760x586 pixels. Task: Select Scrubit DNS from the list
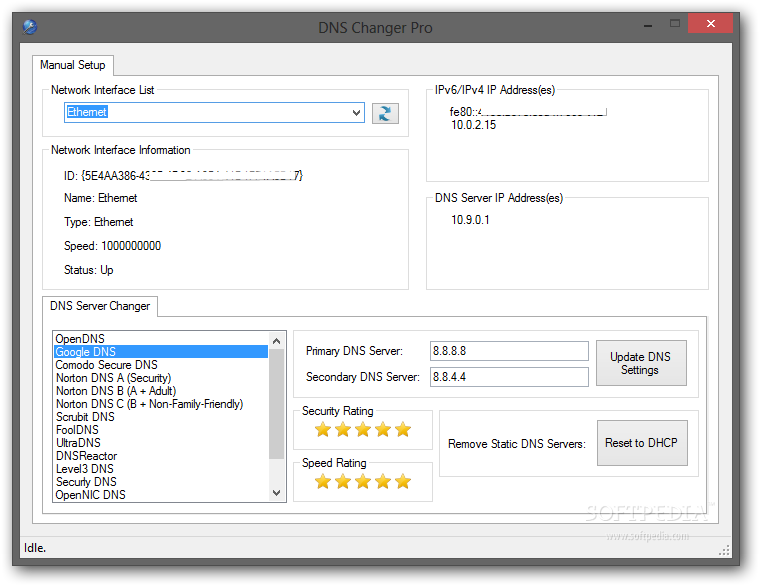161,417
